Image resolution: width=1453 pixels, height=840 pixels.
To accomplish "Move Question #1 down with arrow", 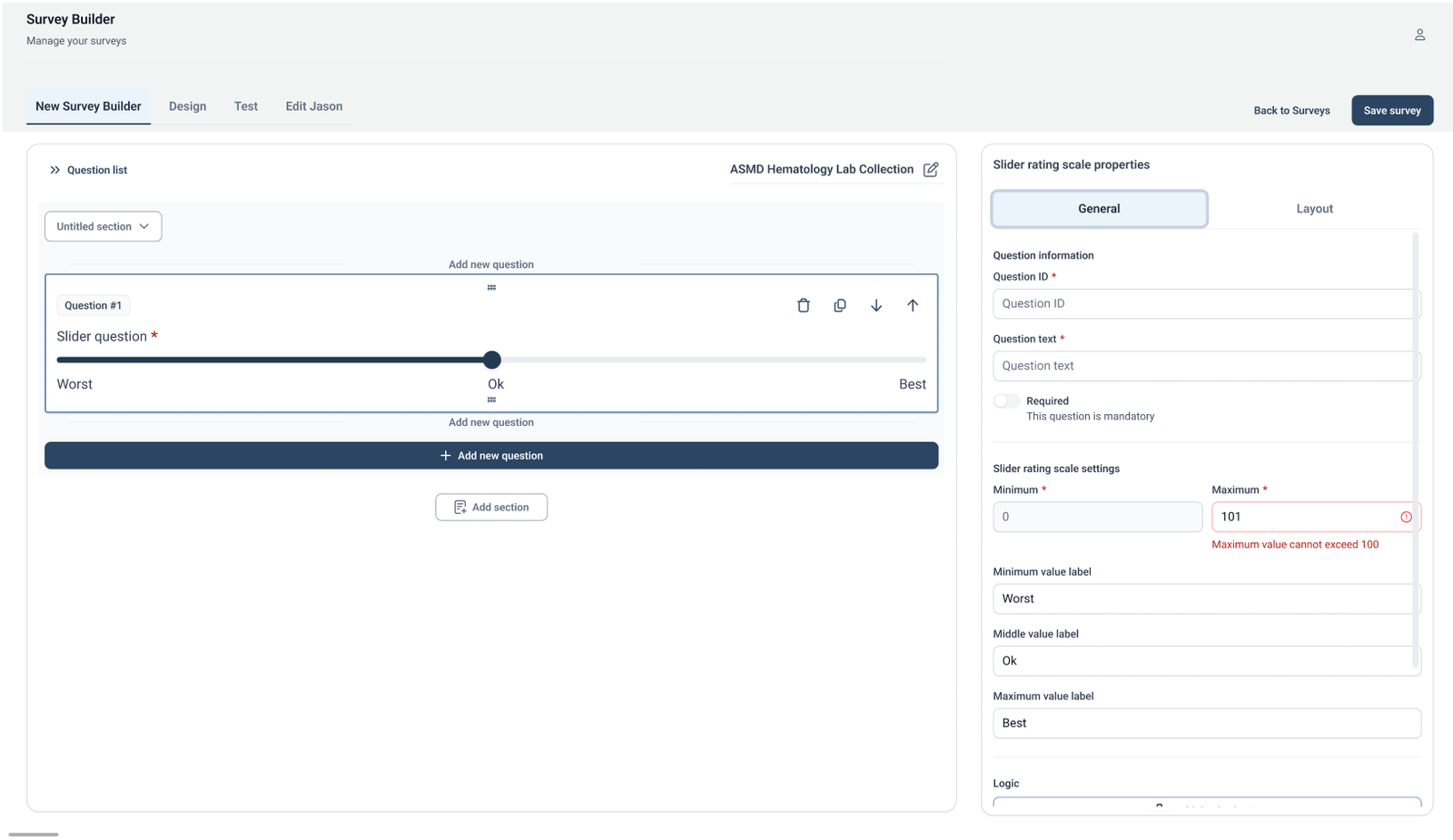I will coord(875,305).
